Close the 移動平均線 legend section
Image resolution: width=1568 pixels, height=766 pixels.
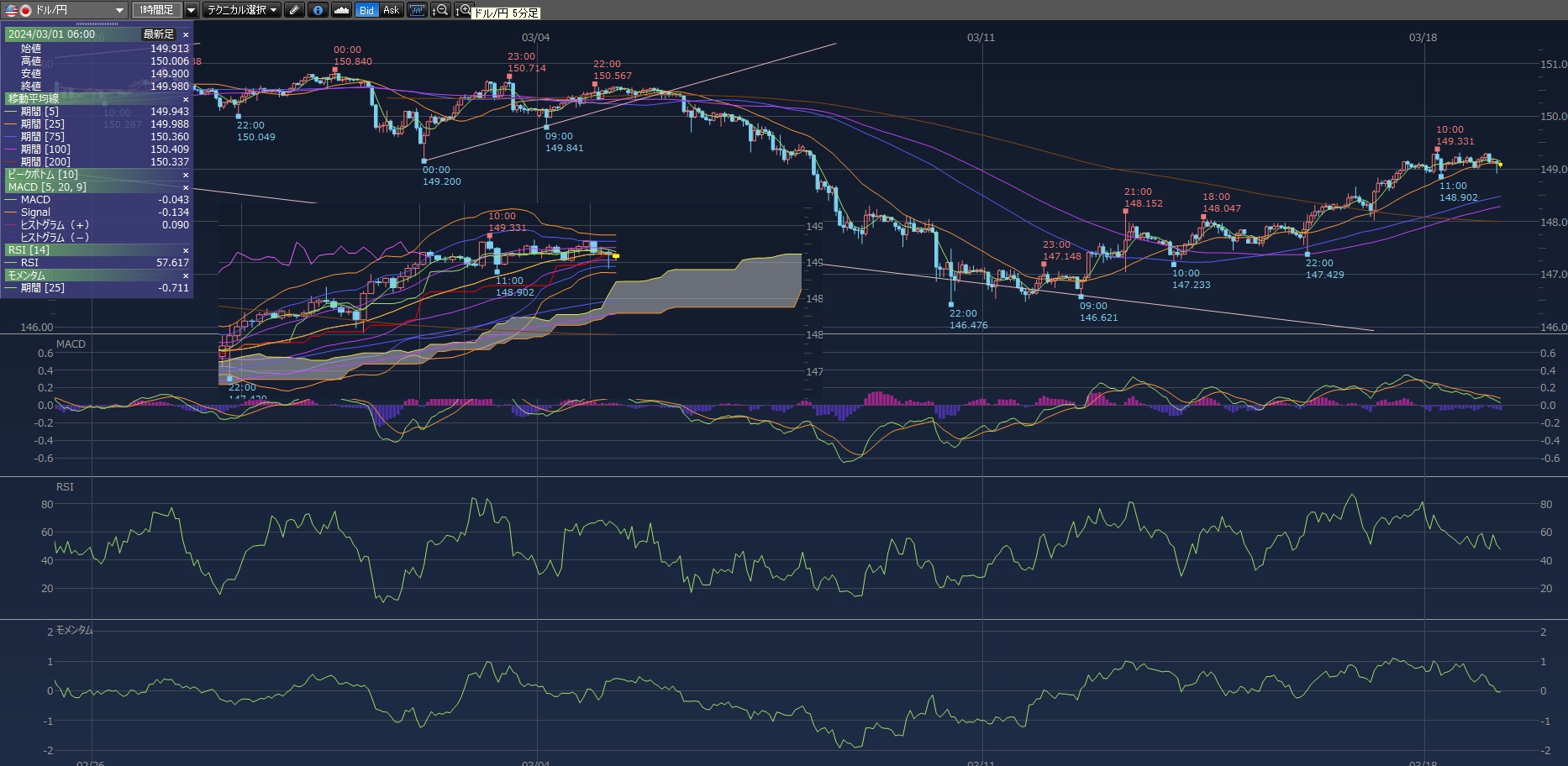(x=186, y=99)
